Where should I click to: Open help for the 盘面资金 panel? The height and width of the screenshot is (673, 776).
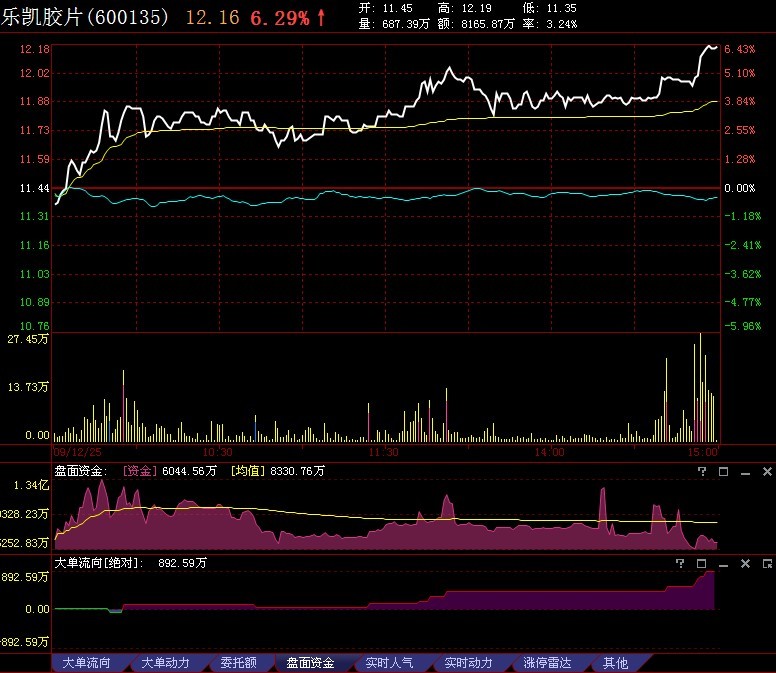(702, 471)
